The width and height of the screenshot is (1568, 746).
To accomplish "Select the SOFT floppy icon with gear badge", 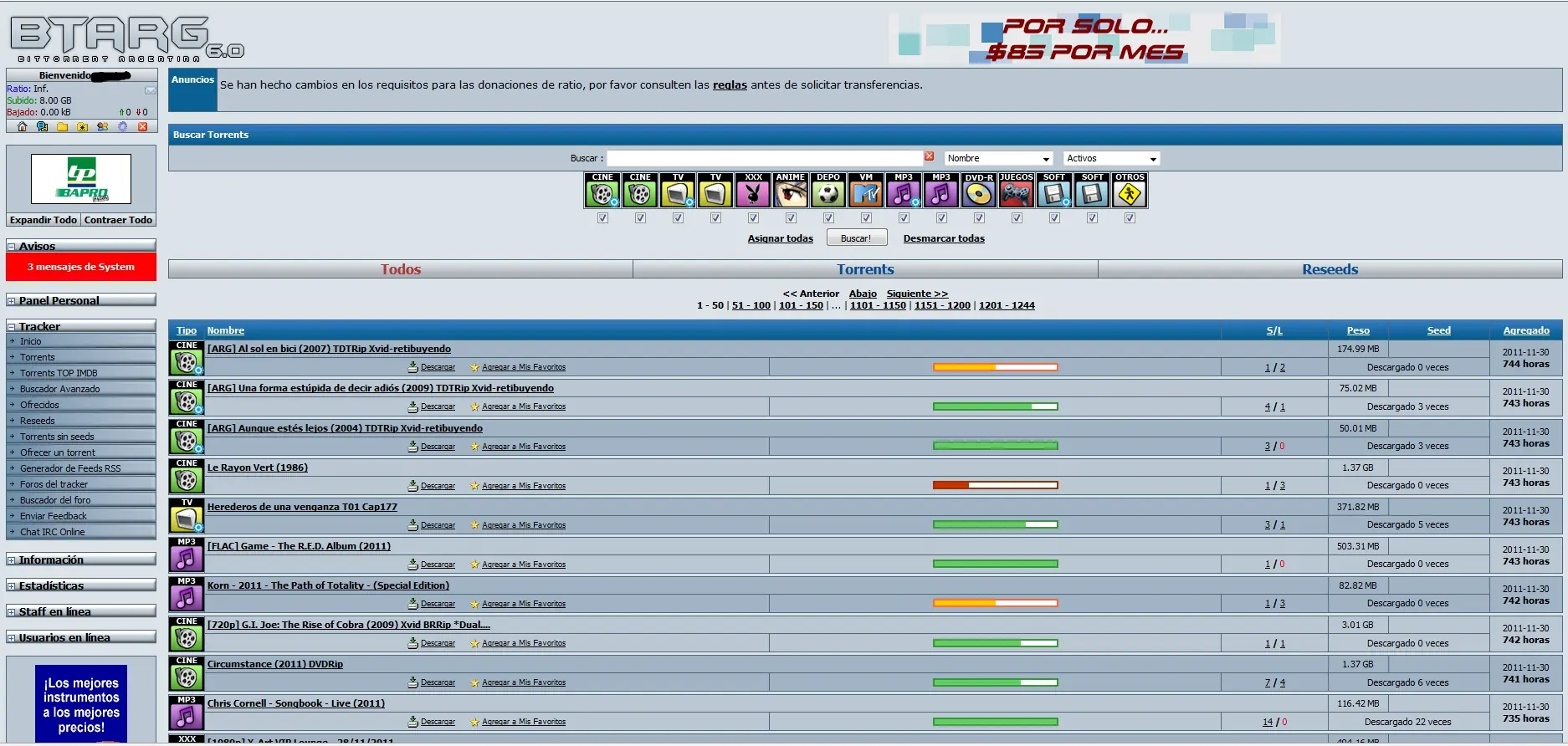I will coord(1054,191).
